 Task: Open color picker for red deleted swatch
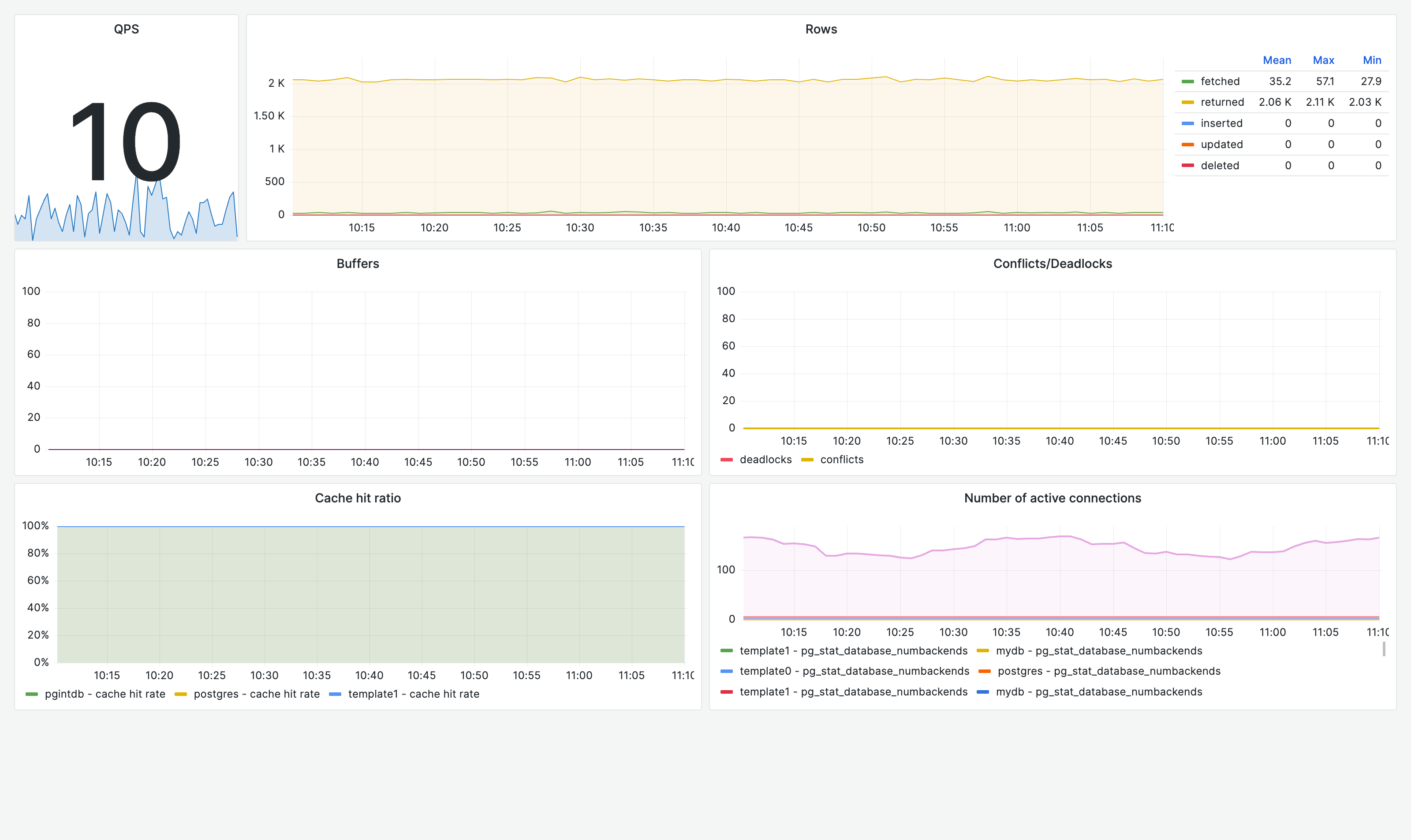1187,166
